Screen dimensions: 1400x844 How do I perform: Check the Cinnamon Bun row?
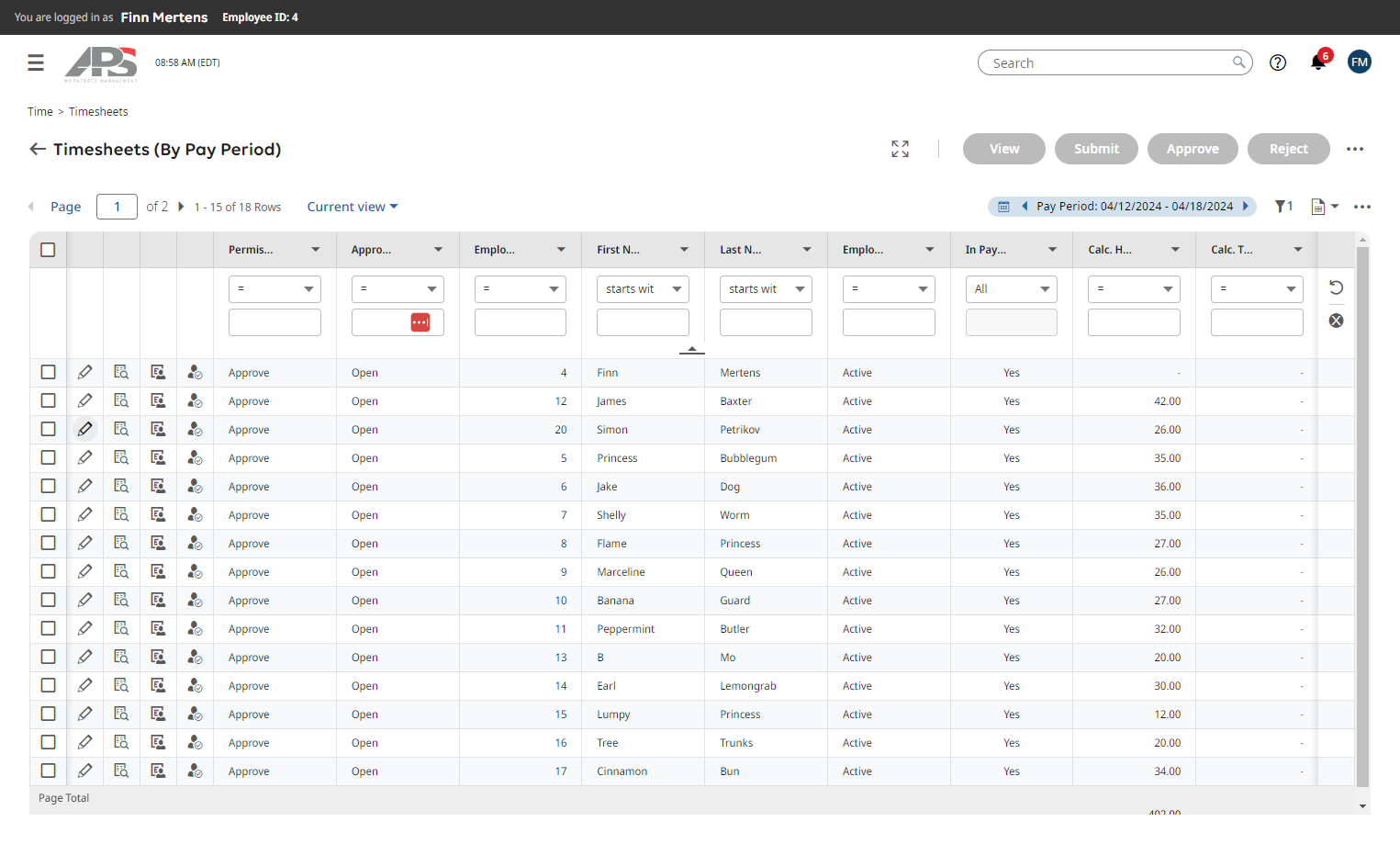pos(48,771)
